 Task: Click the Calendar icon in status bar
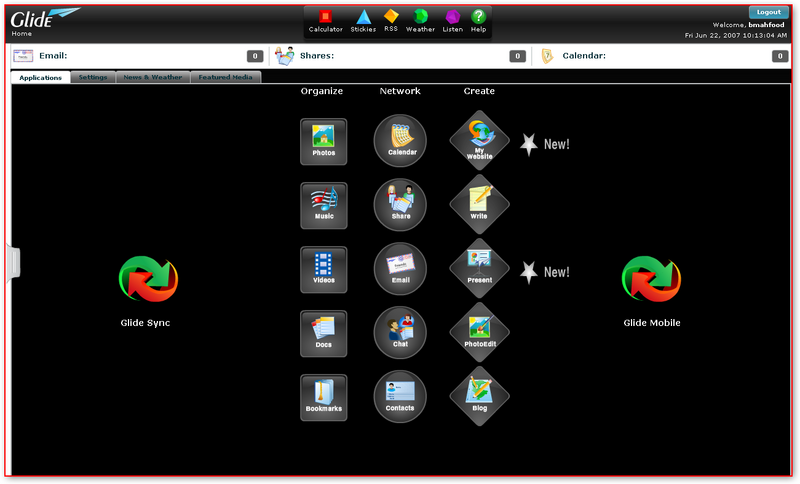pos(547,56)
